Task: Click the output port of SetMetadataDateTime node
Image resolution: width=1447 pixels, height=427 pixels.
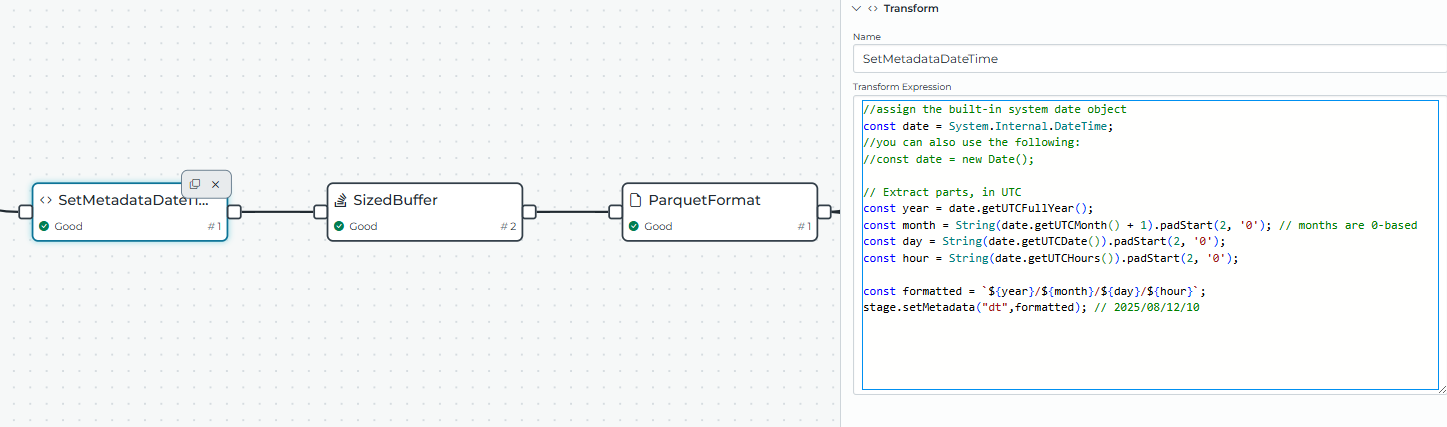Action: point(235,211)
